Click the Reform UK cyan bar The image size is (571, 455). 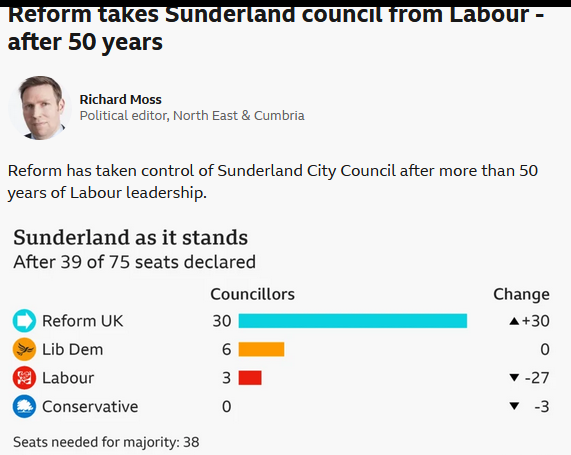click(353, 321)
